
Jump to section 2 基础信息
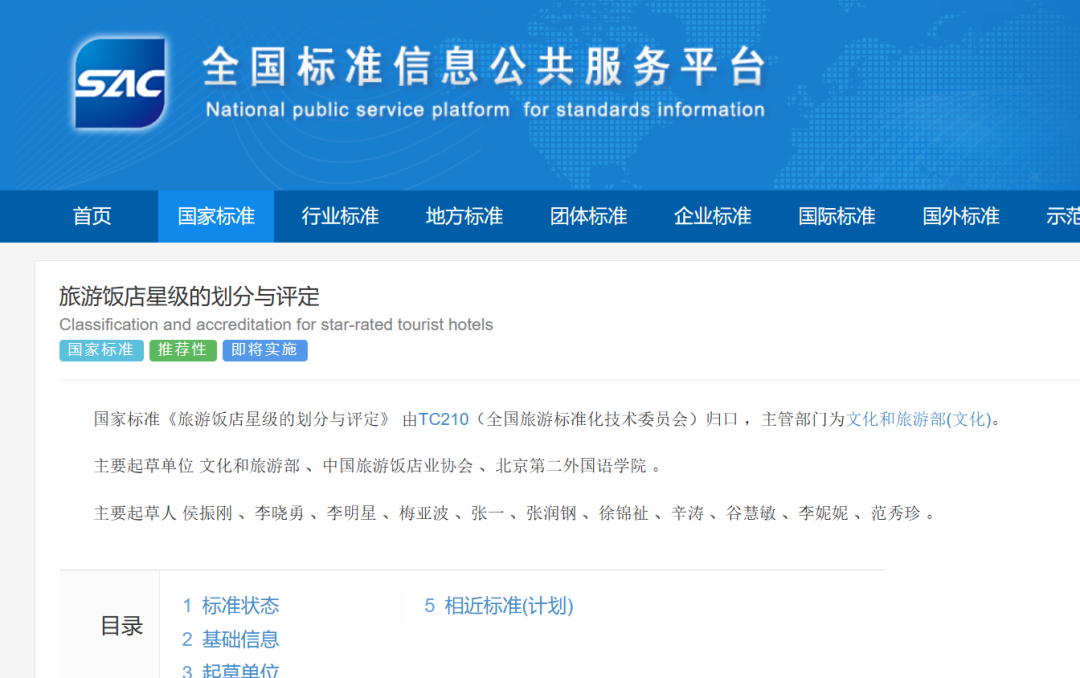pyautogui.click(x=230, y=639)
